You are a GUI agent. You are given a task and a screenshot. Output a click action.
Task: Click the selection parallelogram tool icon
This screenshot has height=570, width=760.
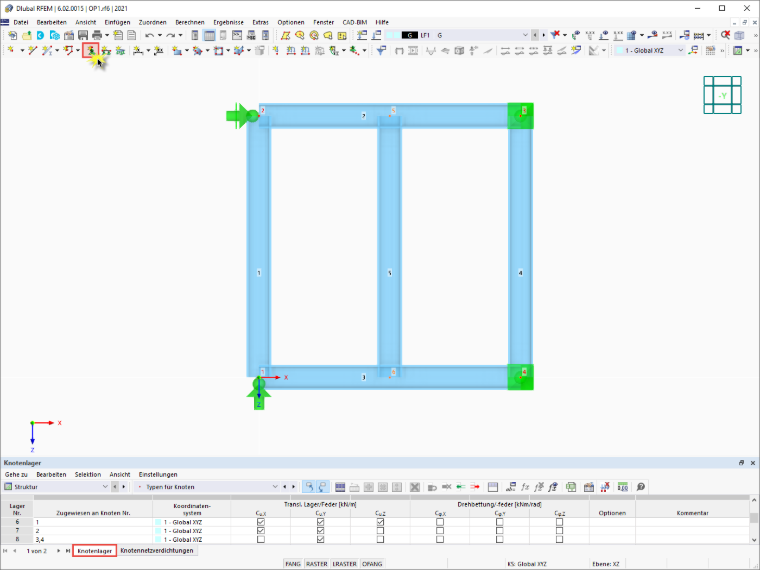[x=285, y=35]
